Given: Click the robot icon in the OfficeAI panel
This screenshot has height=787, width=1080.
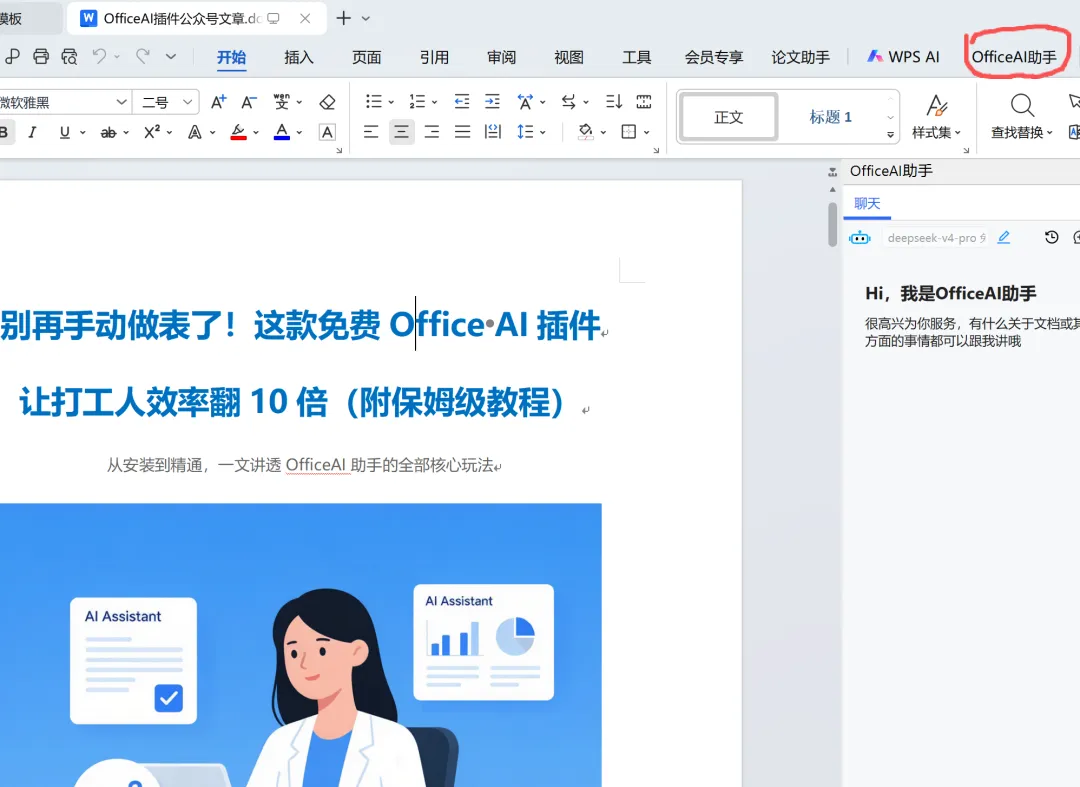Looking at the screenshot, I should point(860,238).
